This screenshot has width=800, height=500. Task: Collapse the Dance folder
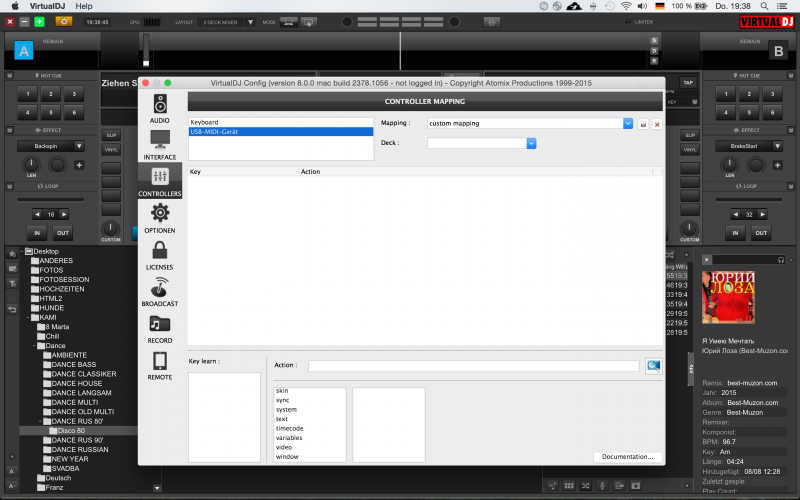point(35,345)
